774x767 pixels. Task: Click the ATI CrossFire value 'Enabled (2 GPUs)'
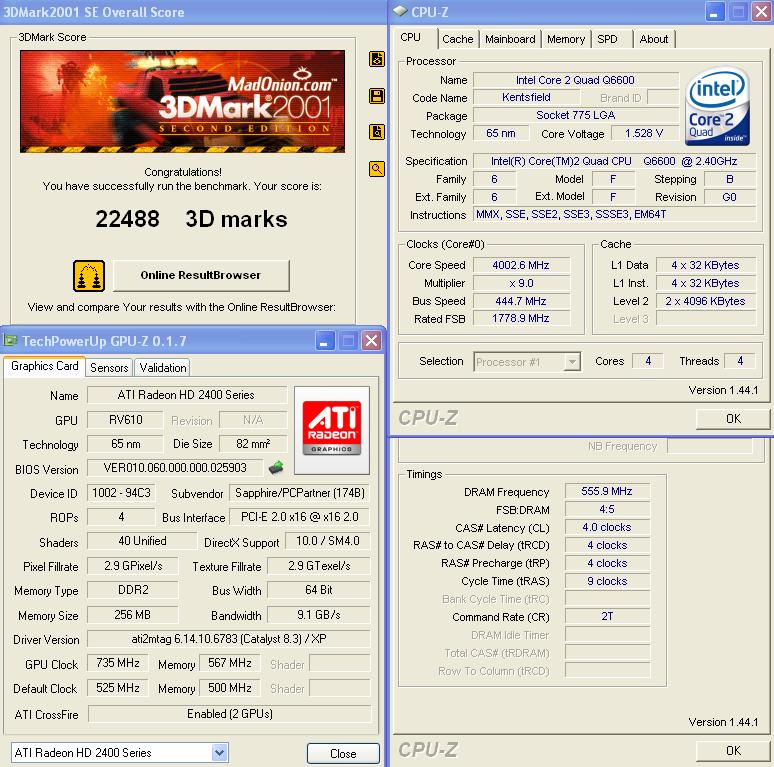(x=230, y=714)
